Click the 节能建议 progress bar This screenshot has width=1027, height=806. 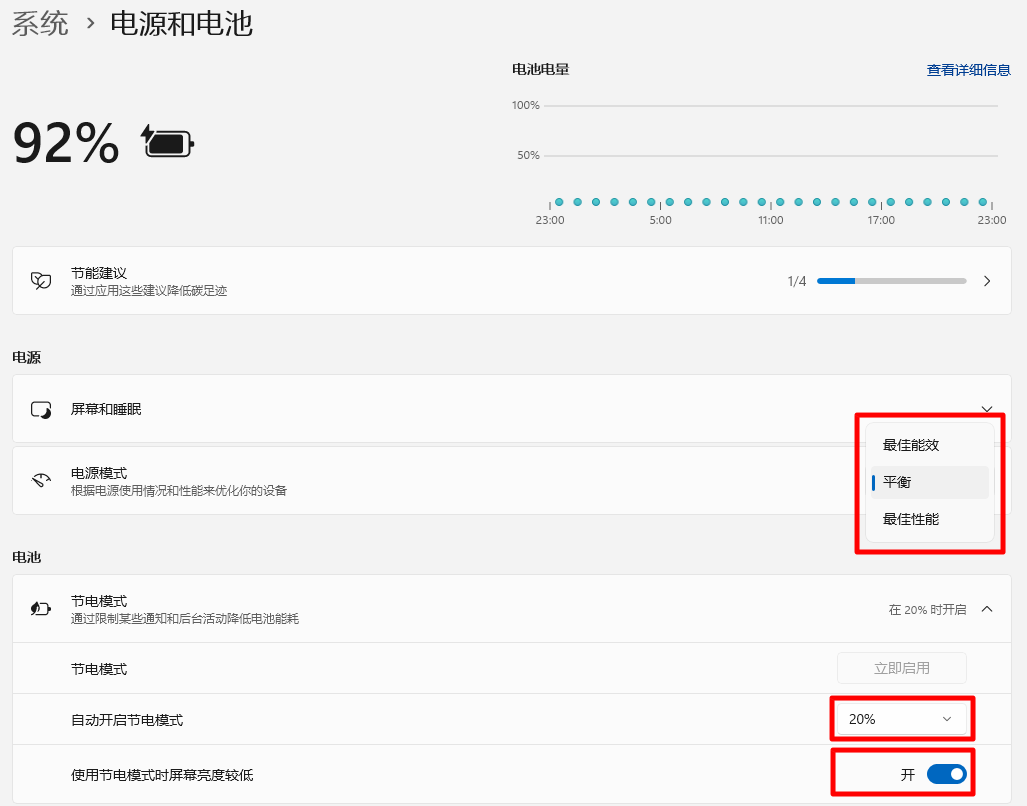tap(891, 281)
